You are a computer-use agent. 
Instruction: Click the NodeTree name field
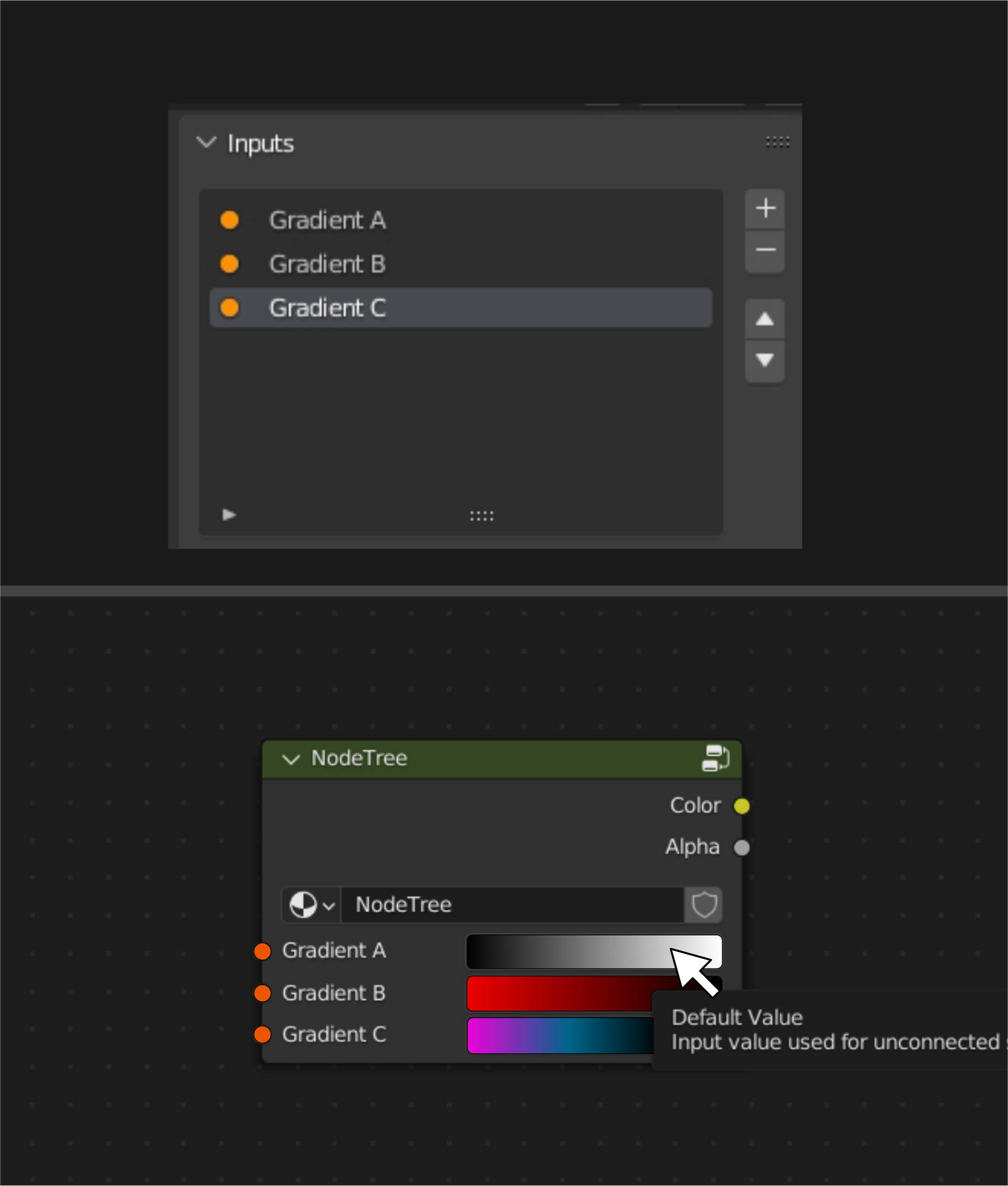(x=512, y=905)
